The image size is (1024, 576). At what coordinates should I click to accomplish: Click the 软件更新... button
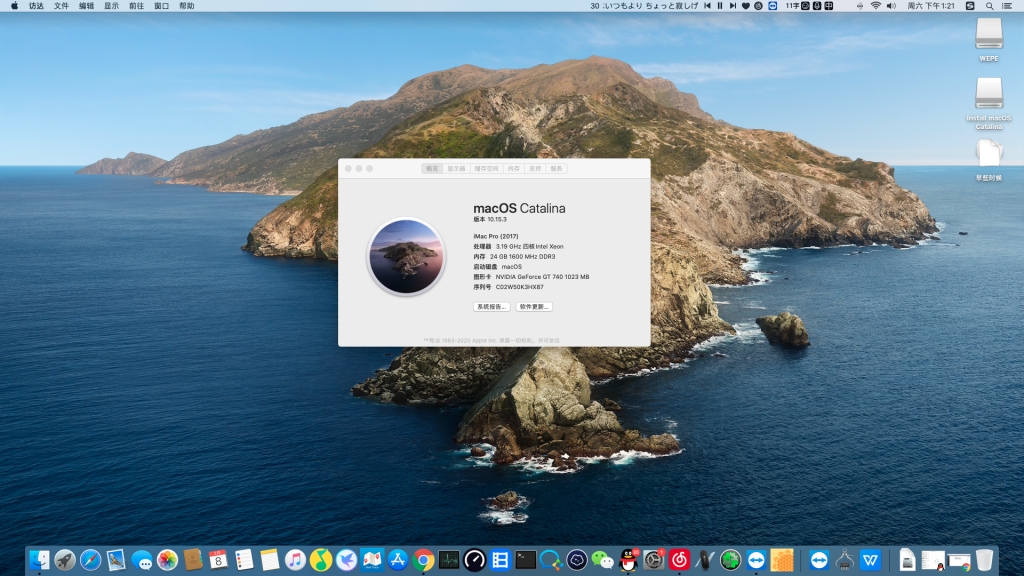pos(534,306)
